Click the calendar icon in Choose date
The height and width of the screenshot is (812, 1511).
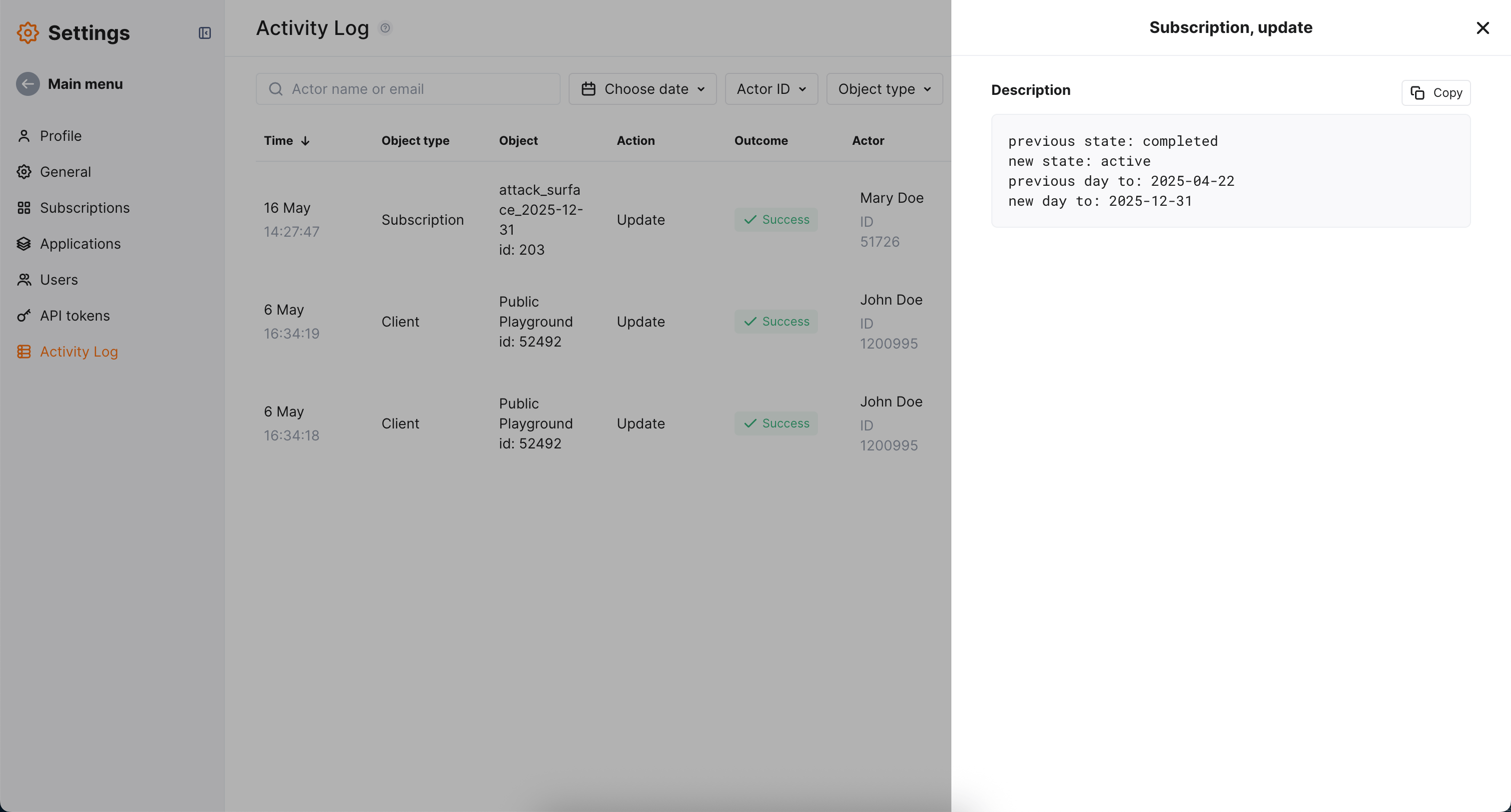[x=588, y=89]
